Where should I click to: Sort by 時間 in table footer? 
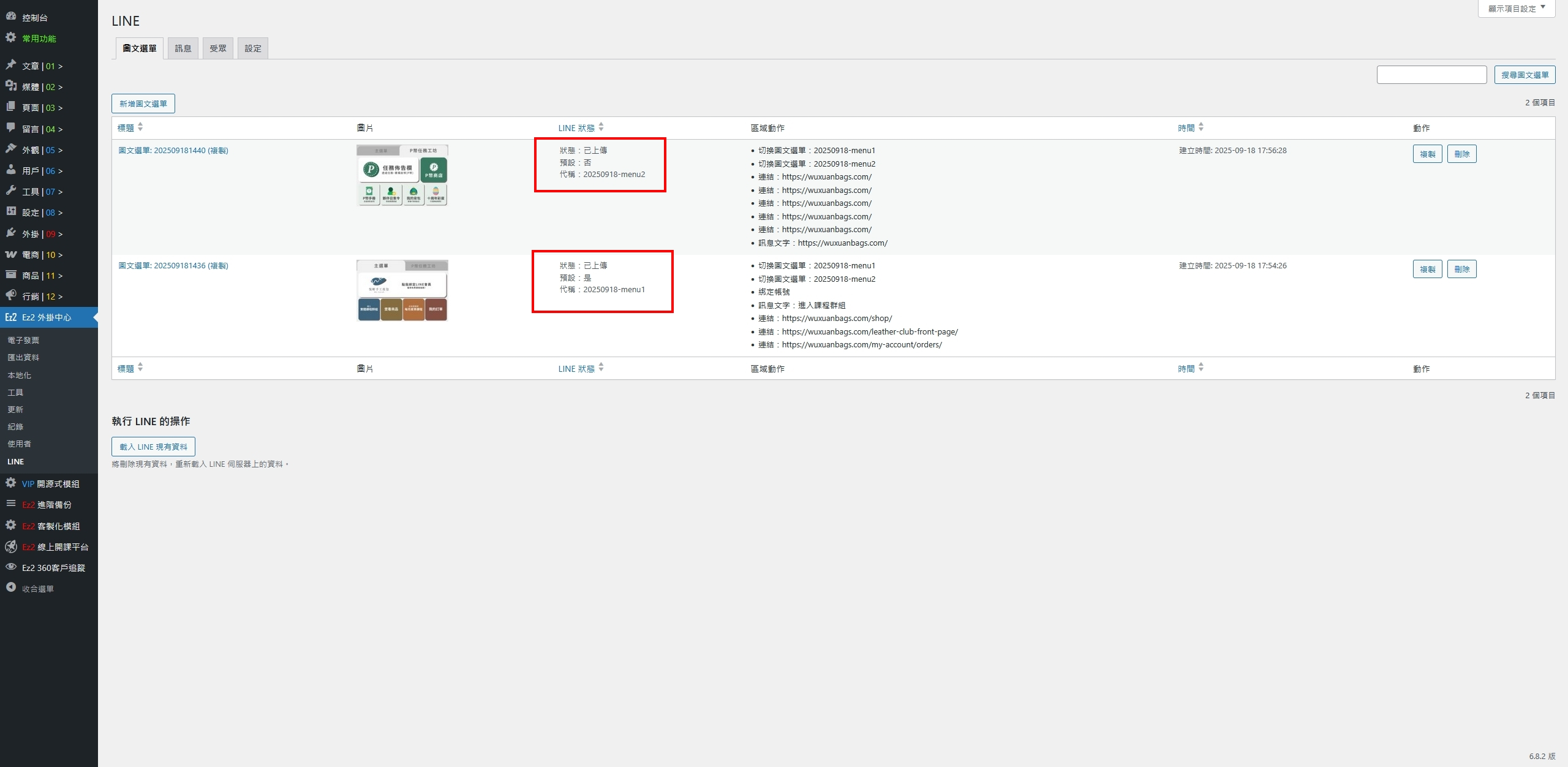1191,368
